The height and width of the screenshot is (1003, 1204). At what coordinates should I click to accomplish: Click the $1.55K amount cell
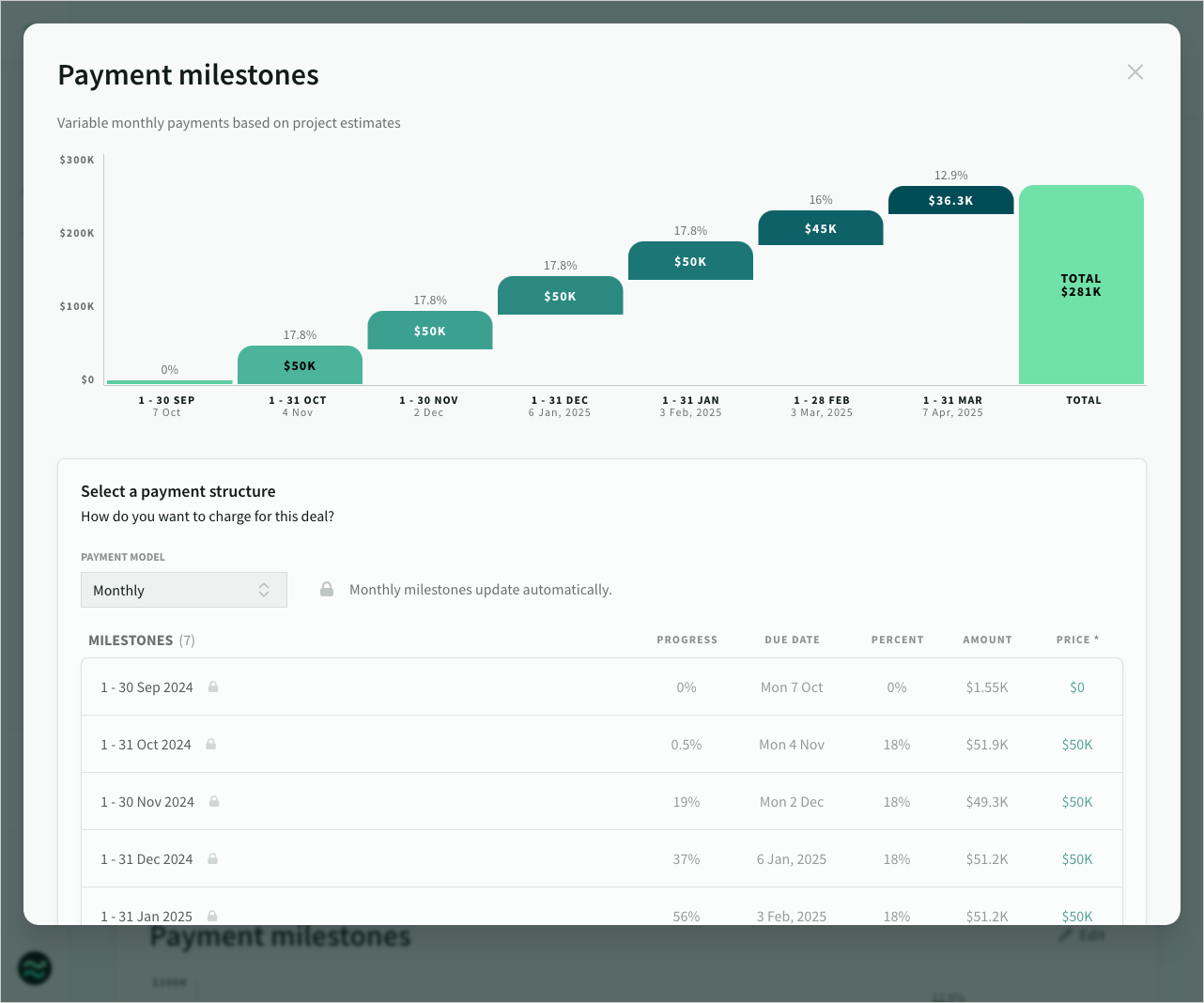pyautogui.click(x=987, y=687)
